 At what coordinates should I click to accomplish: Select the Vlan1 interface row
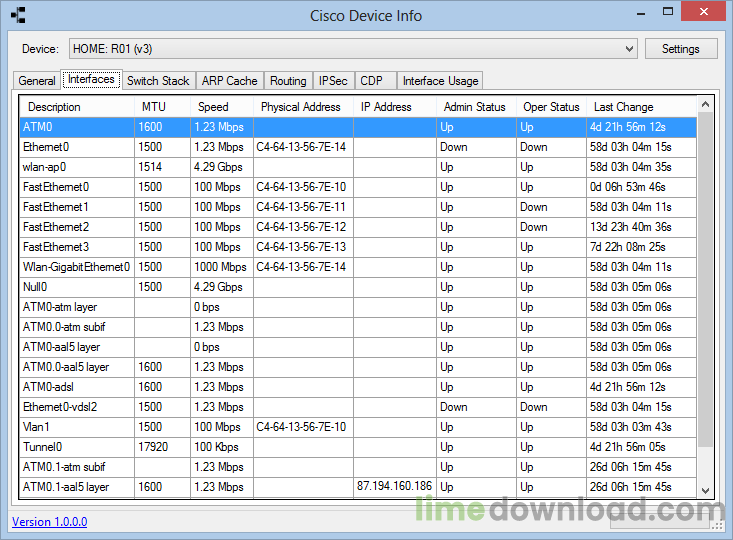coord(358,427)
